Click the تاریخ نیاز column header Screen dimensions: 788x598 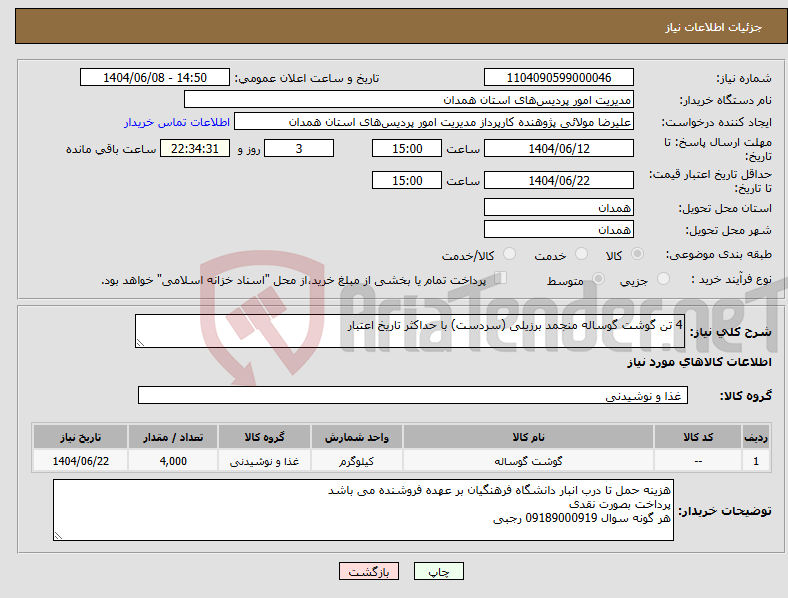80,437
